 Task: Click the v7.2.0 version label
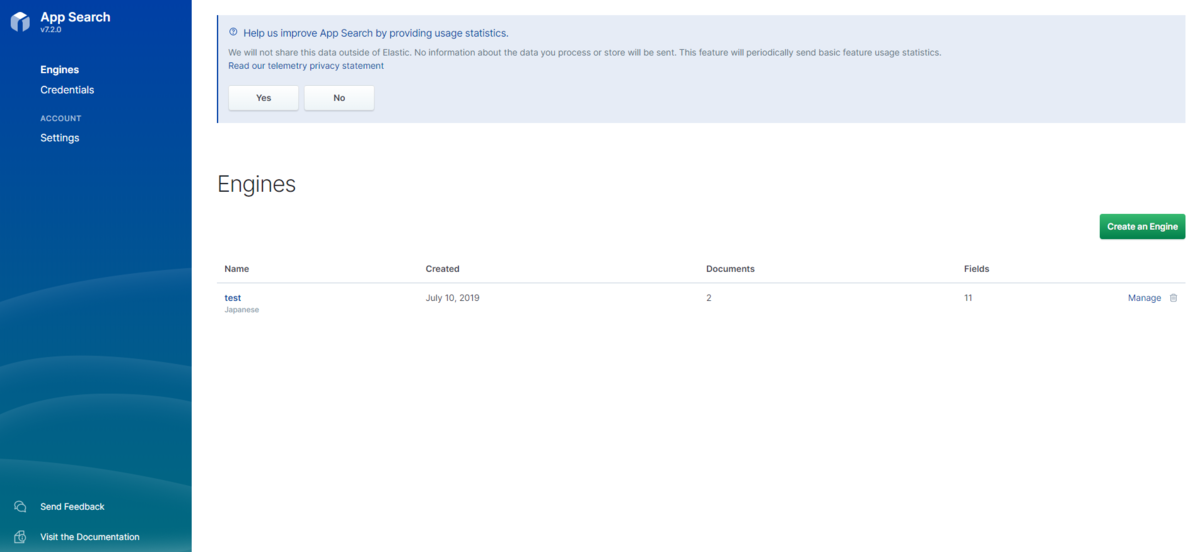pyautogui.click(x=50, y=30)
